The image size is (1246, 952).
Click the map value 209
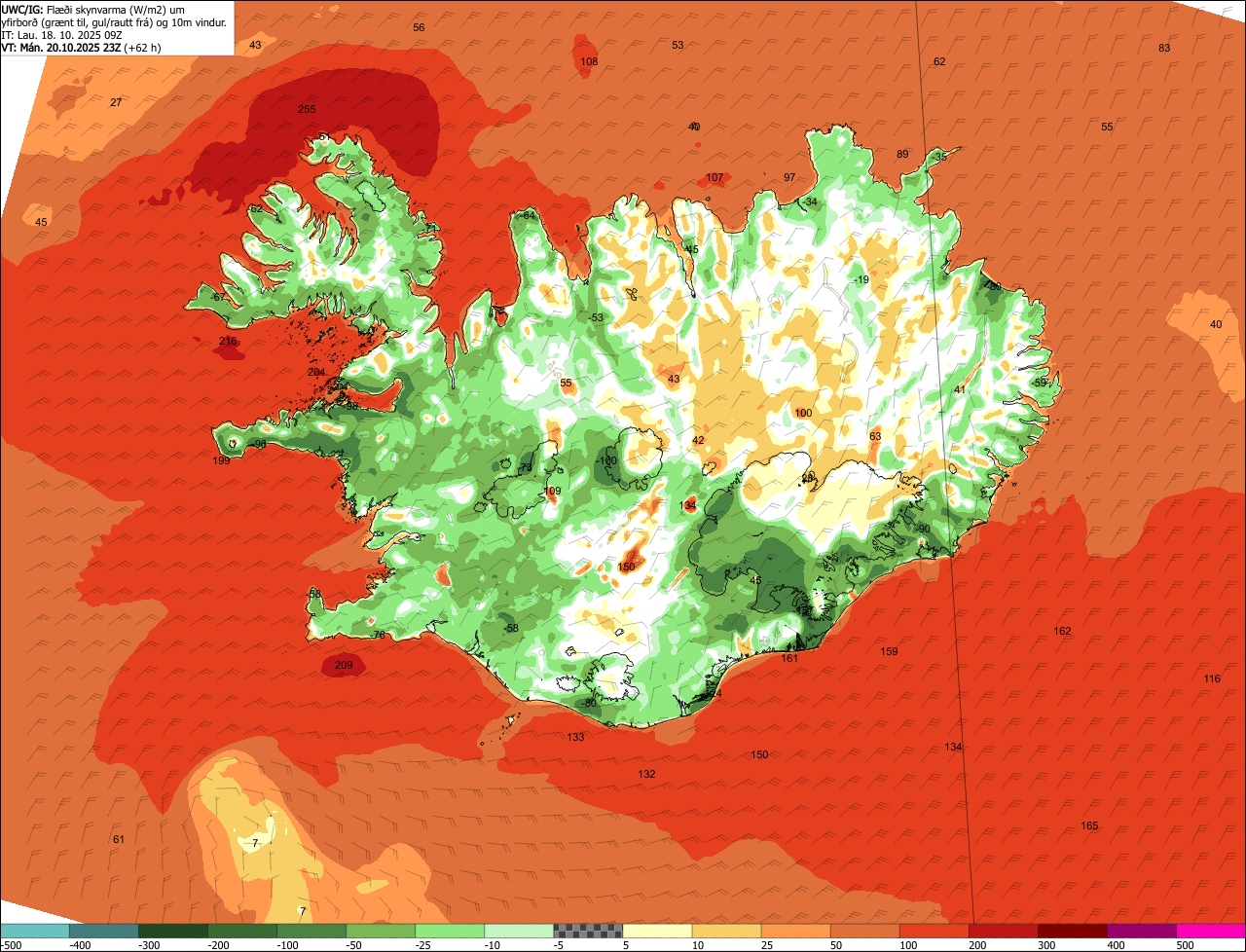pos(343,665)
